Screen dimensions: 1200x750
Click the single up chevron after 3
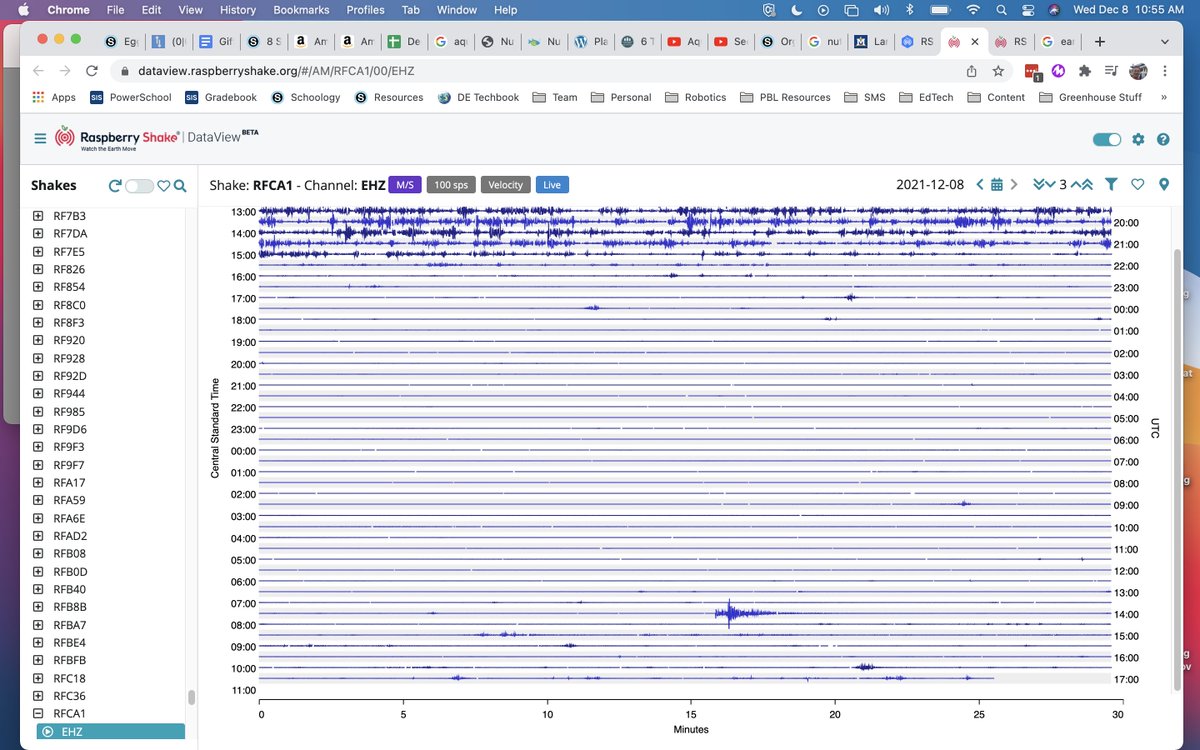1075,185
